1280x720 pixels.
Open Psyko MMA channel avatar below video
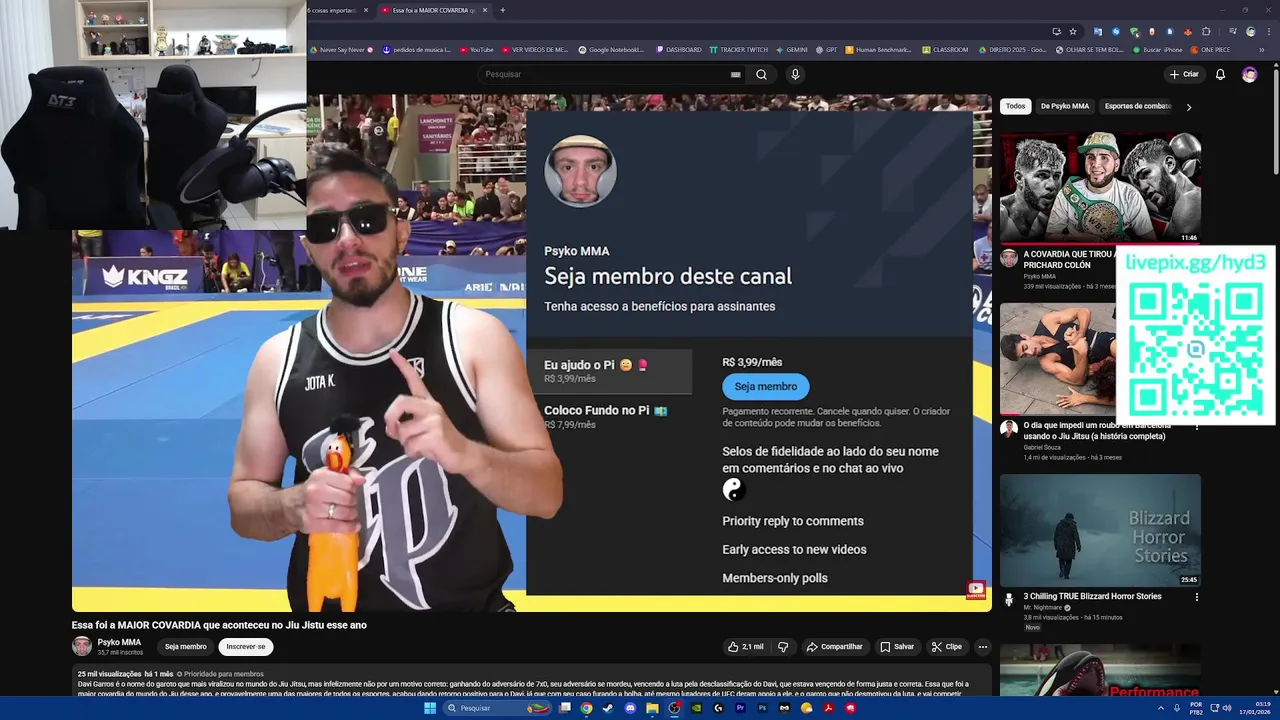click(82, 646)
